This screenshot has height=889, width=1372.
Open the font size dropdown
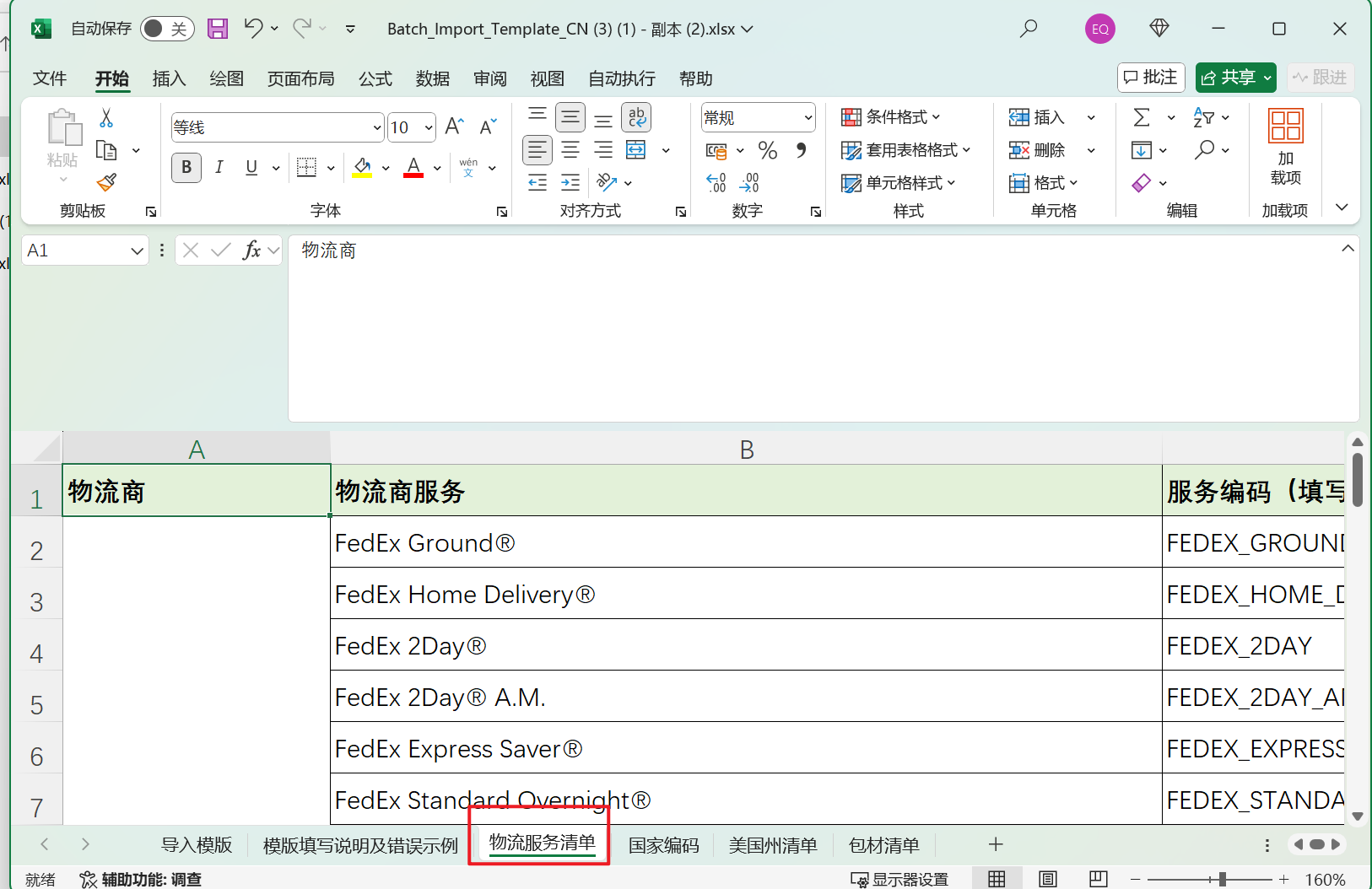click(429, 127)
